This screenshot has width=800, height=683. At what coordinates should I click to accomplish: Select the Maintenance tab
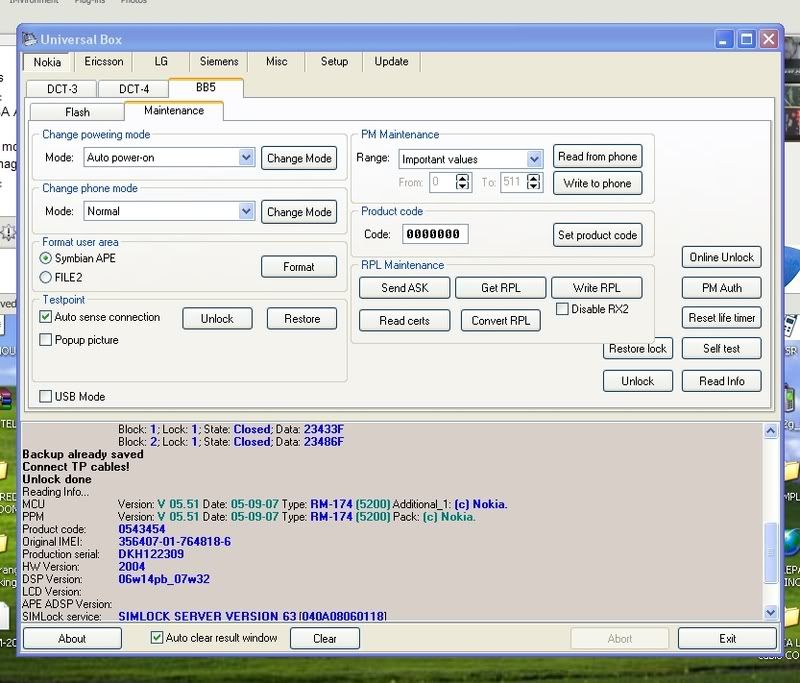[x=173, y=111]
